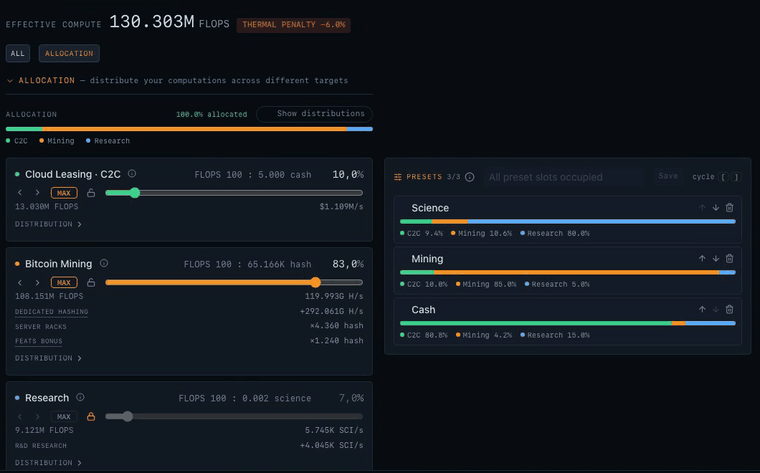The image size is (760, 473).
Task: Move the Mining preset down
Action: 716,258
